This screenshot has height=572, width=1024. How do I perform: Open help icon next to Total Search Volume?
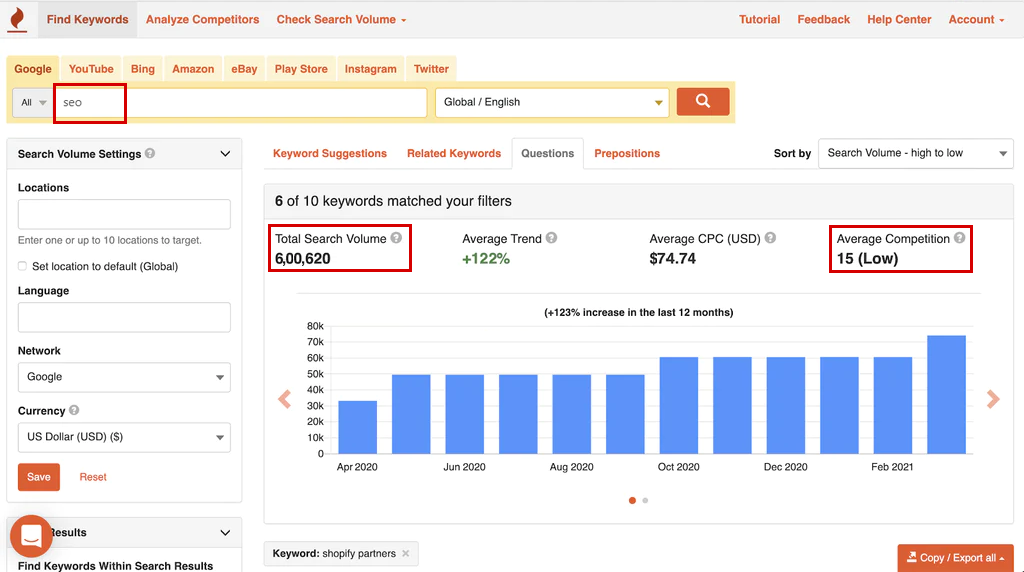[x=396, y=238]
